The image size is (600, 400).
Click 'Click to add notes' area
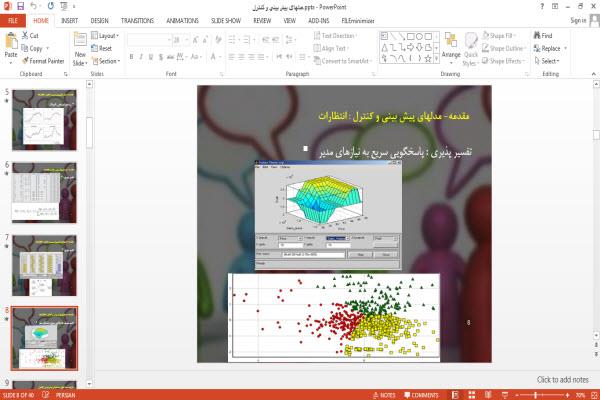click(562, 380)
